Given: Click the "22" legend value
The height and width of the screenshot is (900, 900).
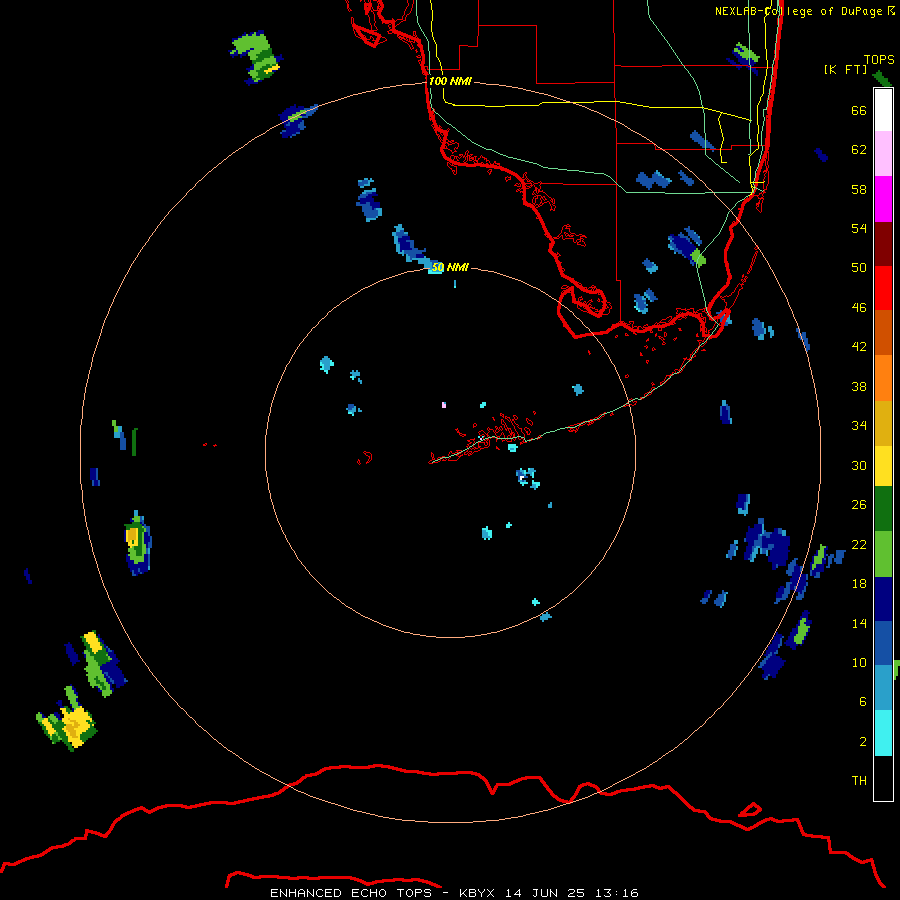Looking at the screenshot, I should pos(859,544).
